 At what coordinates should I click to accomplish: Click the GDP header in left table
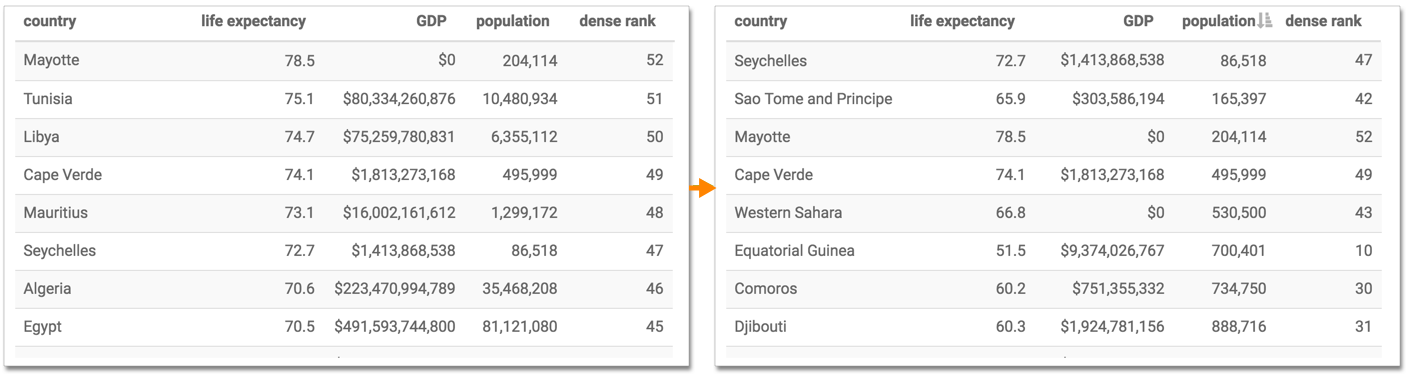(x=431, y=21)
